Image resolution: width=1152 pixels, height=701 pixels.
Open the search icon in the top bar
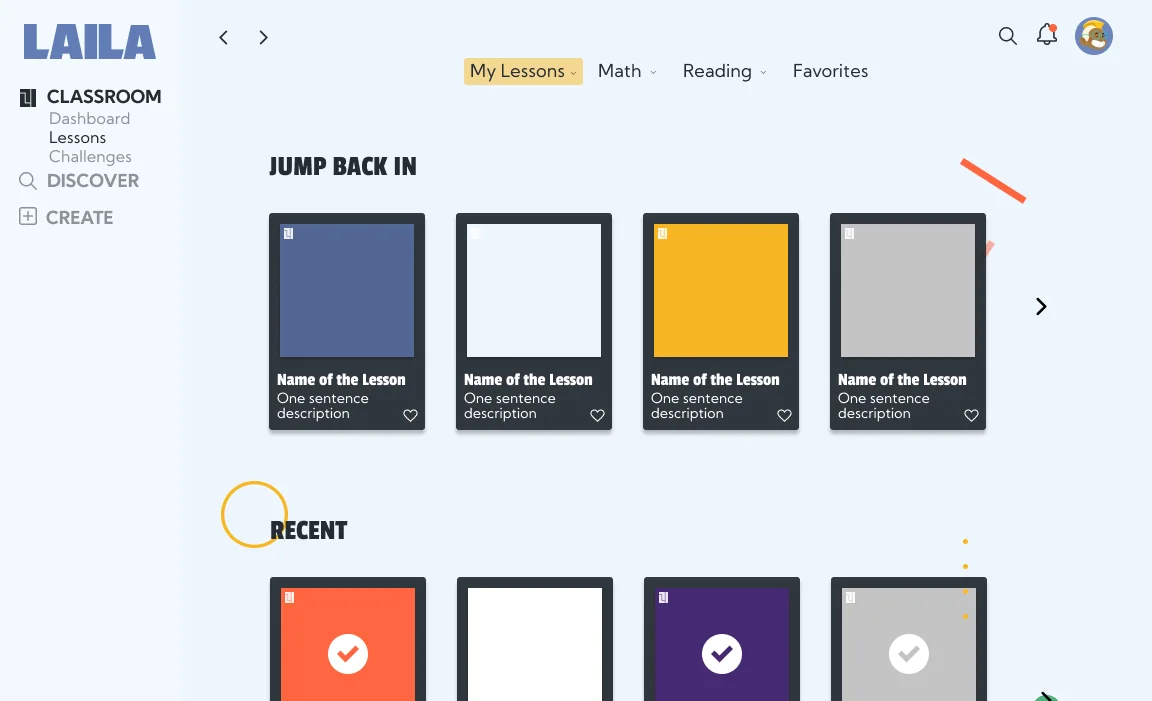pyautogui.click(x=1007, y=36)
